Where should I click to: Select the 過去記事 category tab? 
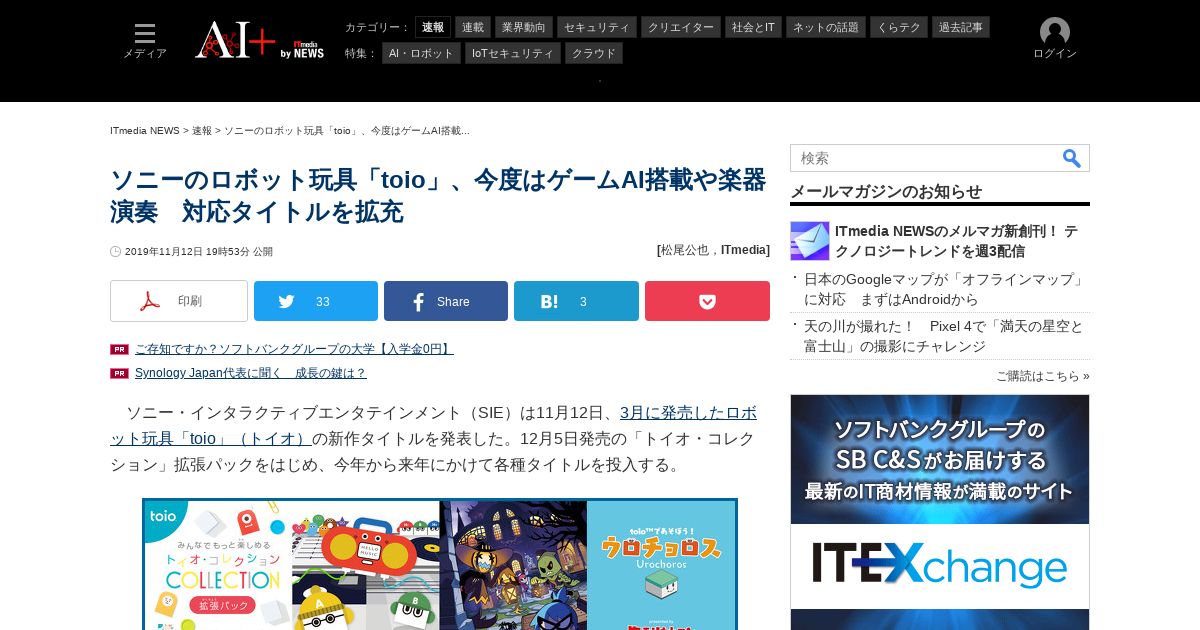pyautogui.click(x=961, y=27)
